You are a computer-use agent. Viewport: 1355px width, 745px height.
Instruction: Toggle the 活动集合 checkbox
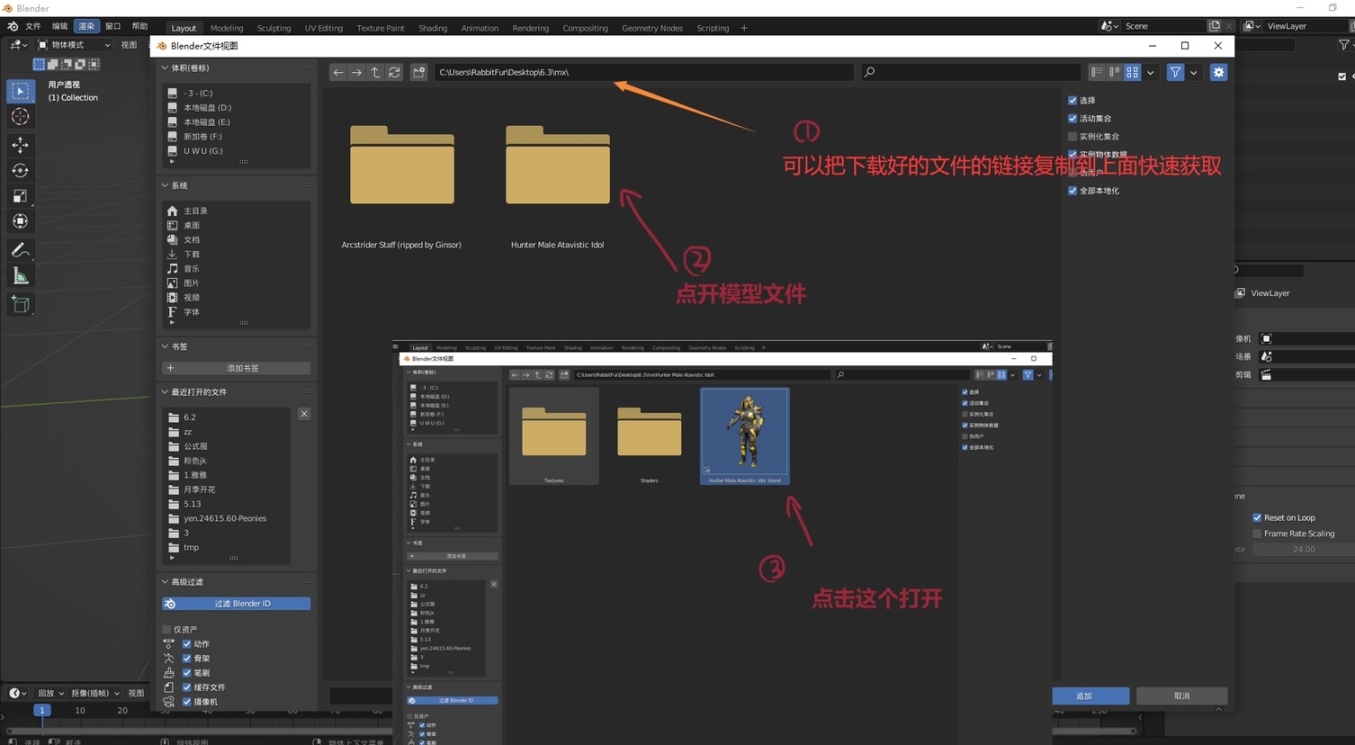(1073, 118)
